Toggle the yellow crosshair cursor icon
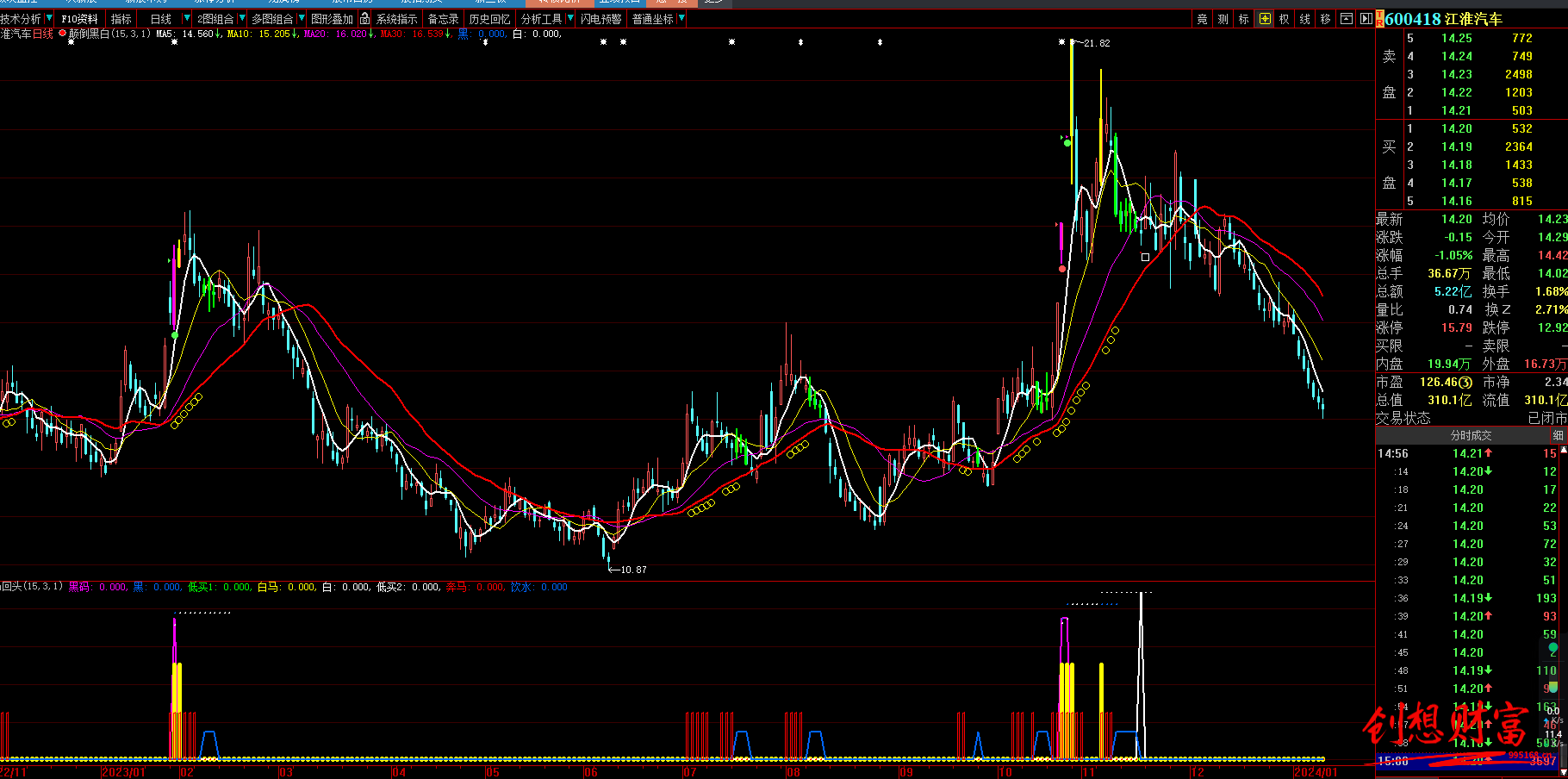This screenshot has height=779, width=1568. point(1264,19)
